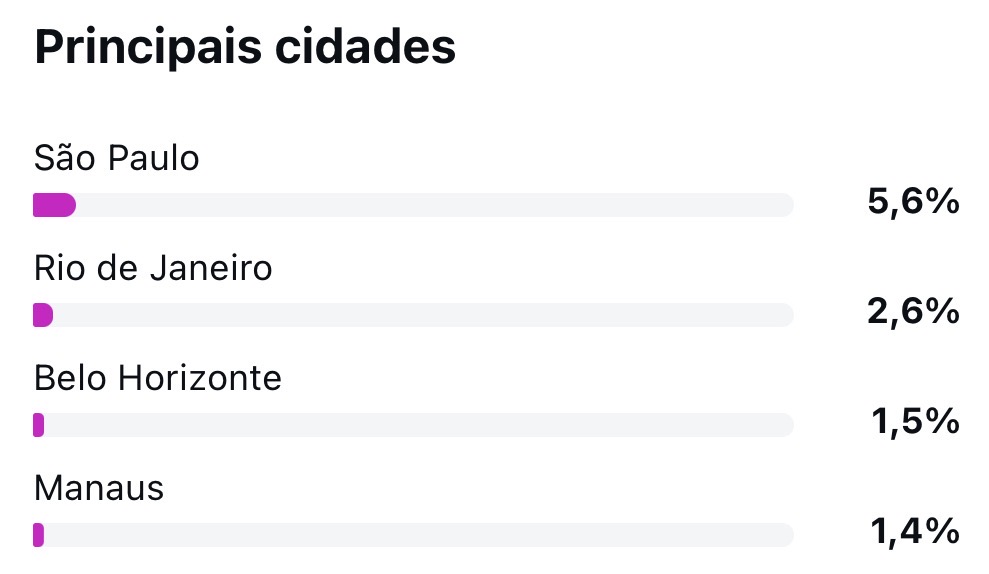Click the magenta filled part of São Paulo bar

click(x=54, y=205)
